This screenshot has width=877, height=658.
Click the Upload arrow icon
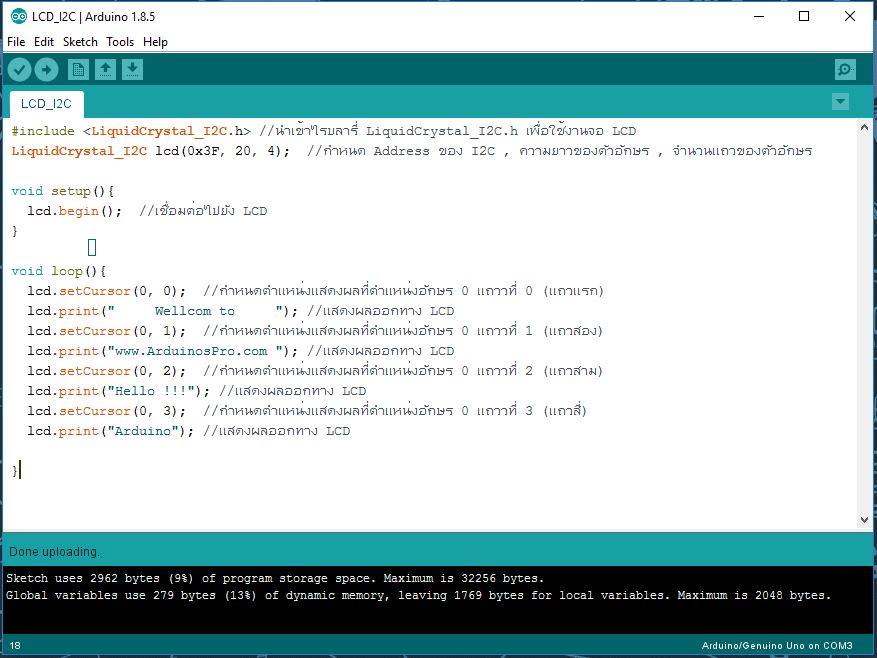click(46, 69)
